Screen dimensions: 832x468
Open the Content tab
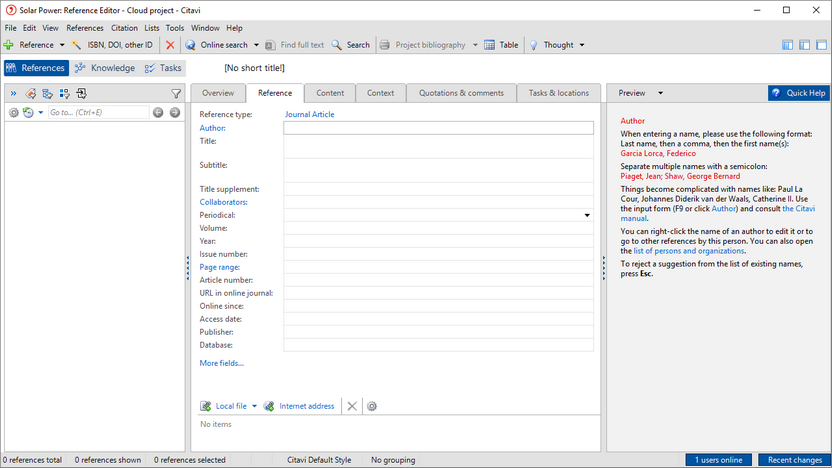[330, 93]
